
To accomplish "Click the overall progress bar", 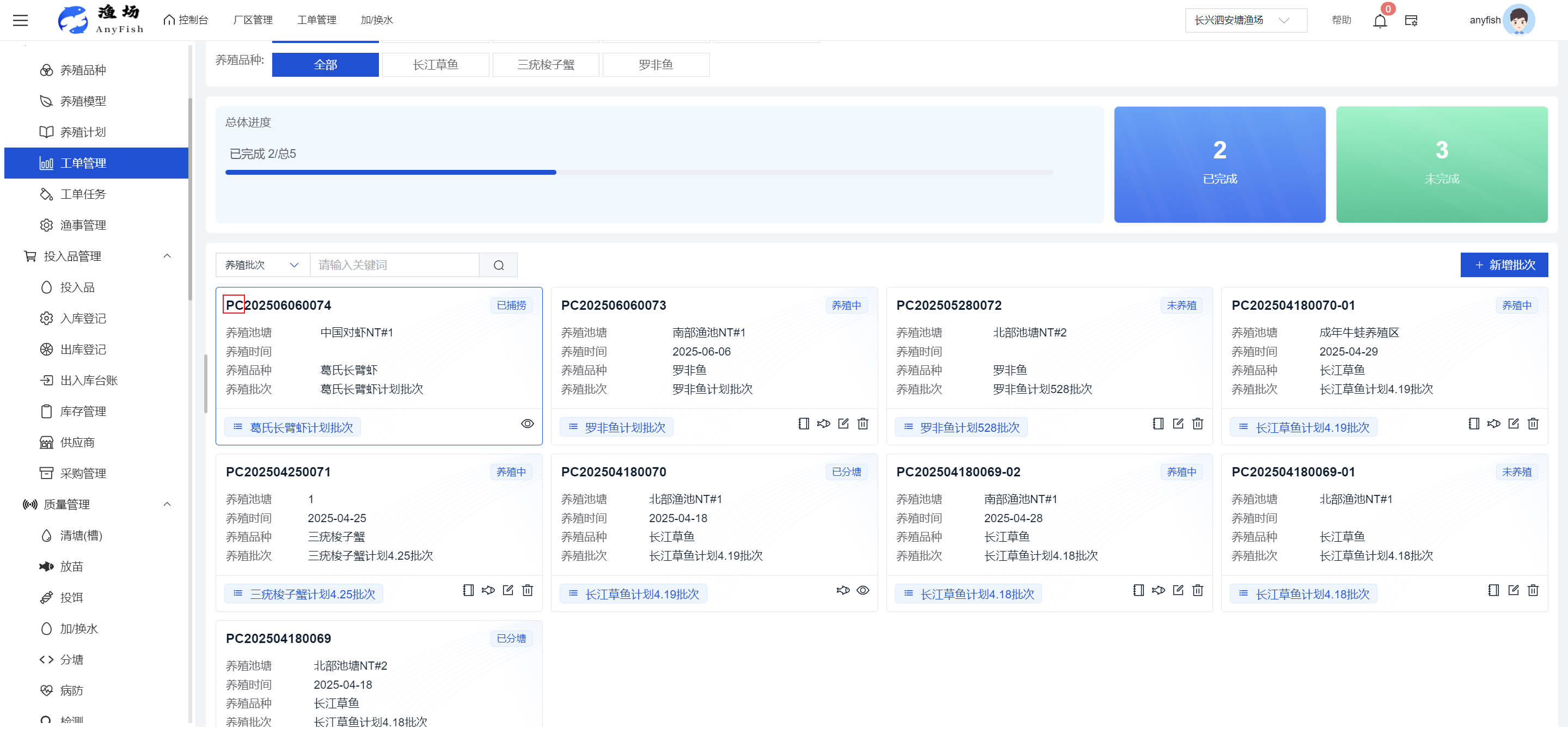I will (639, 172).
